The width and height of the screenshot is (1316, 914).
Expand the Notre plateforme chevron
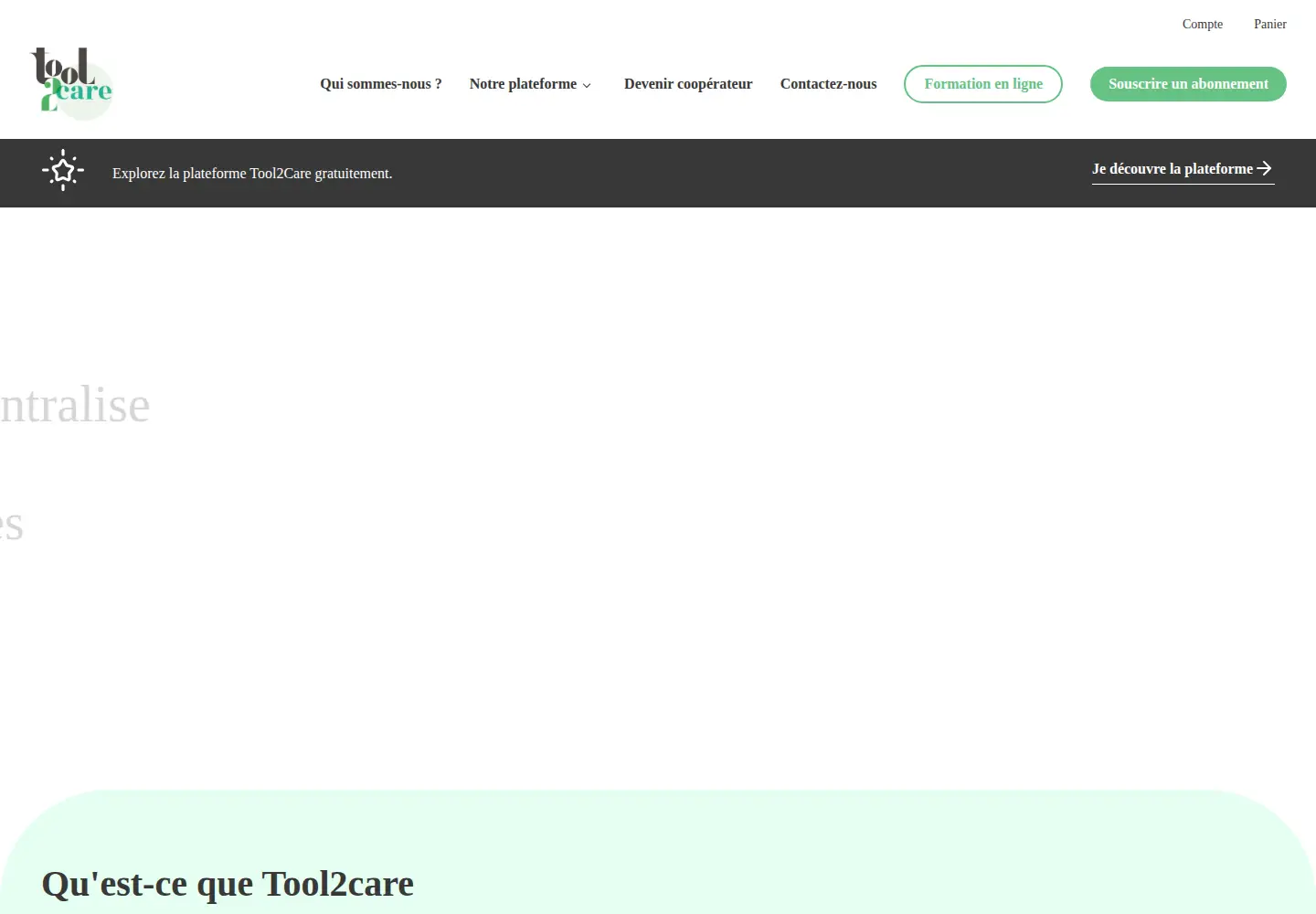coord(587,85)
